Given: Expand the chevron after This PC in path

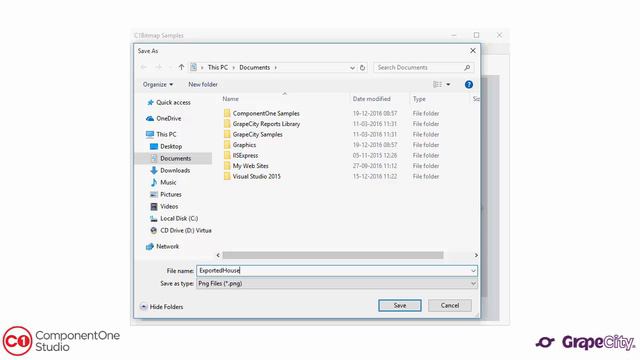Looking at the screenshot, I should click(x=233, y=68).
